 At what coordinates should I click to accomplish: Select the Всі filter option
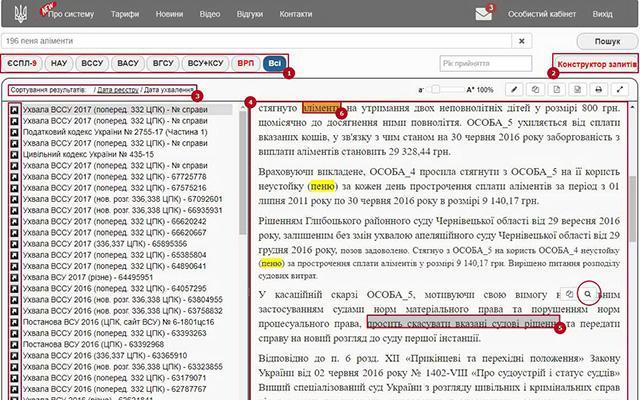(272, 63)
